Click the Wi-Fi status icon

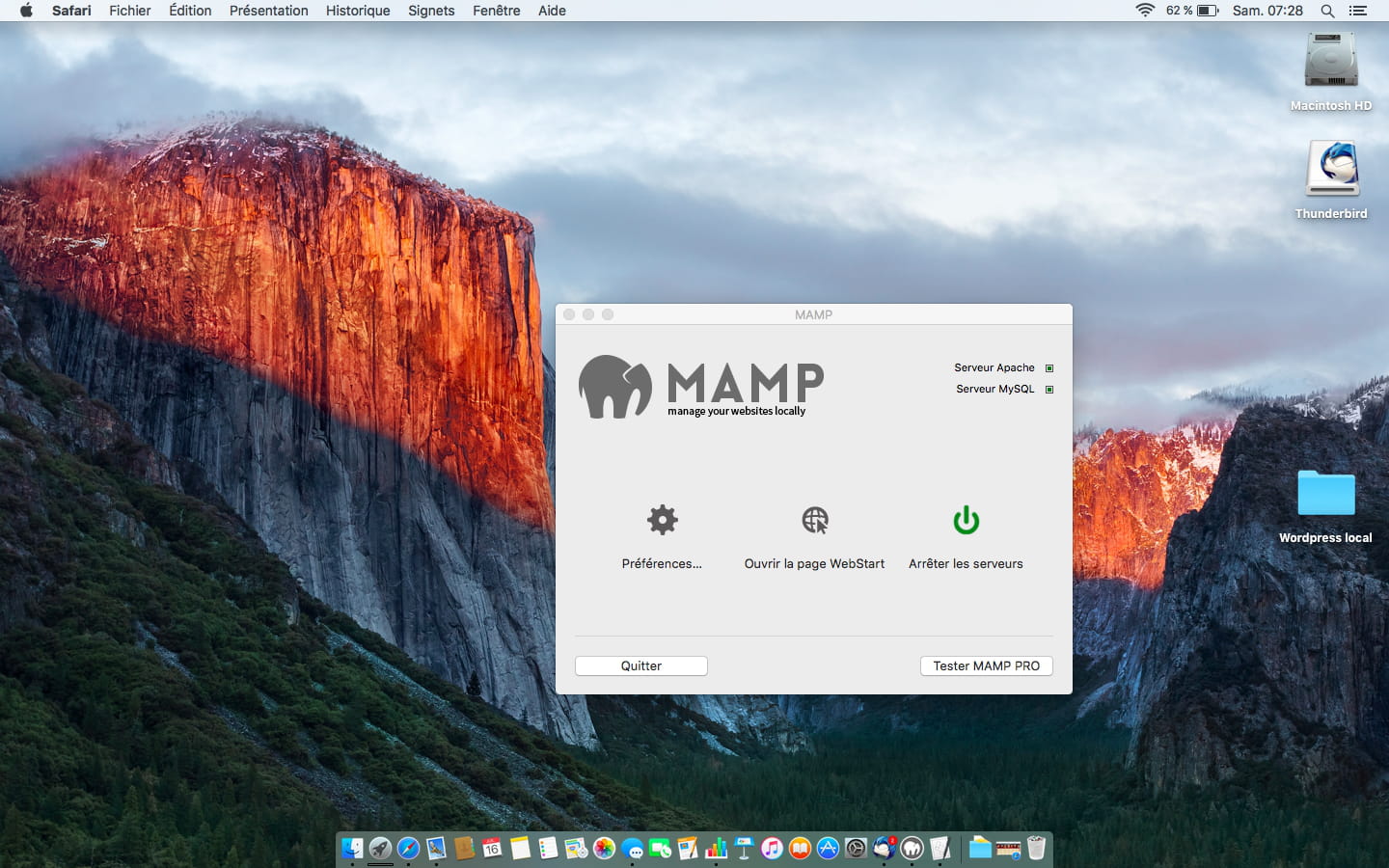pos(1145,11)
